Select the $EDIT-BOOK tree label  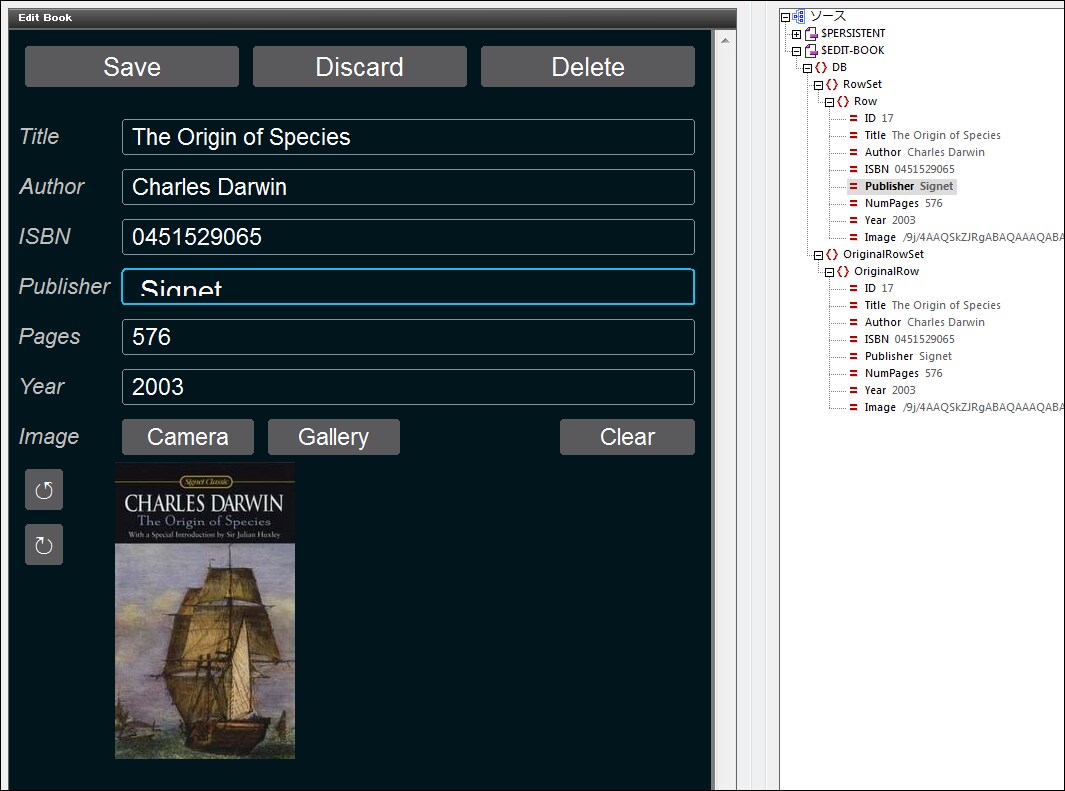coord(852,50)
